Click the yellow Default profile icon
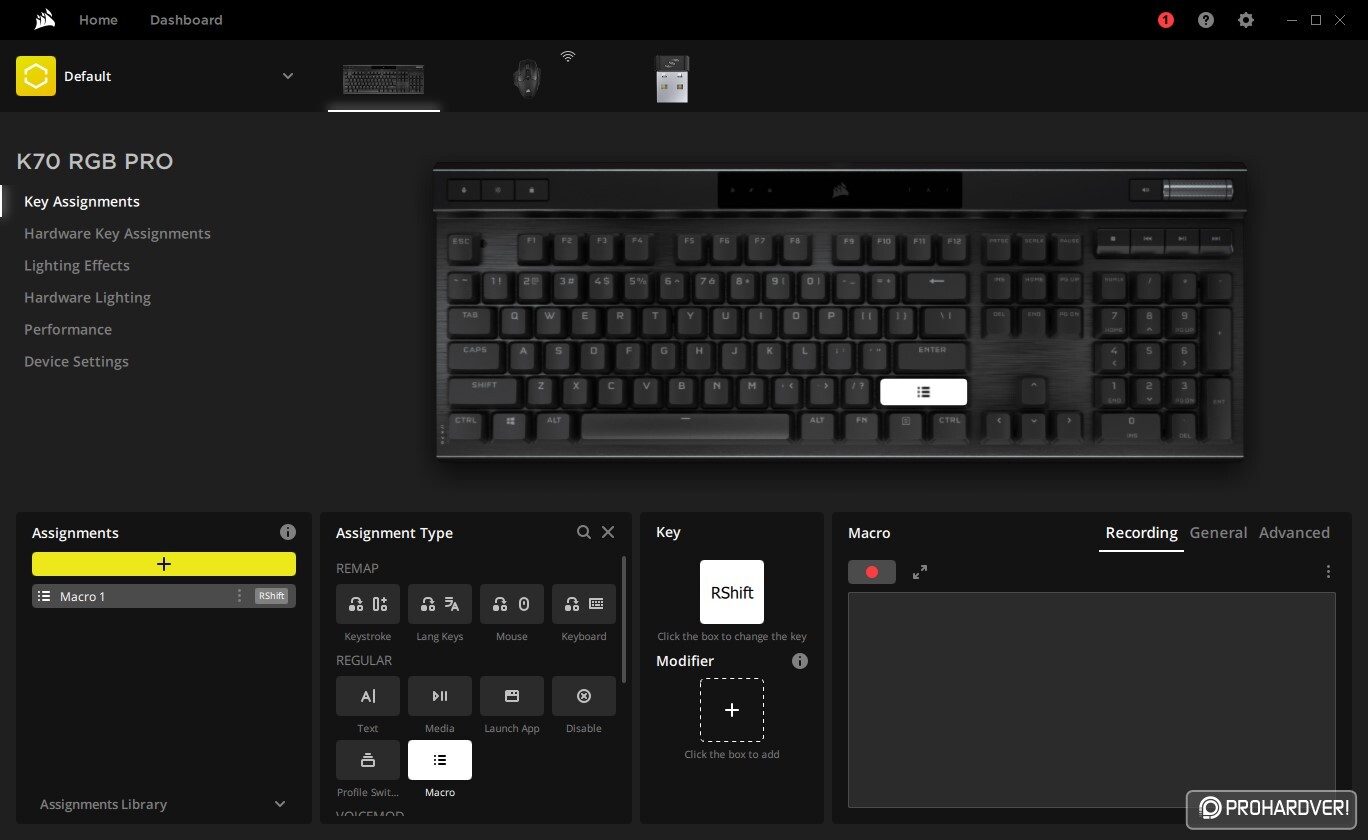Screen dimensions: 1368x840 (x=36, y=76)
